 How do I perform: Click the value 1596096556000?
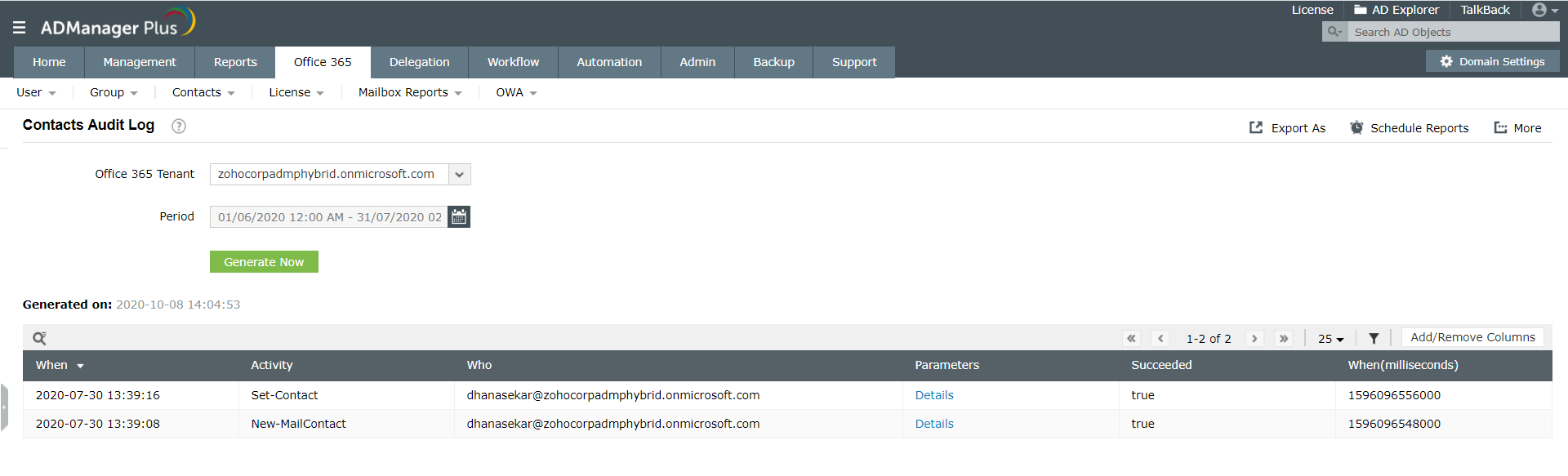tap(1394, 395)
